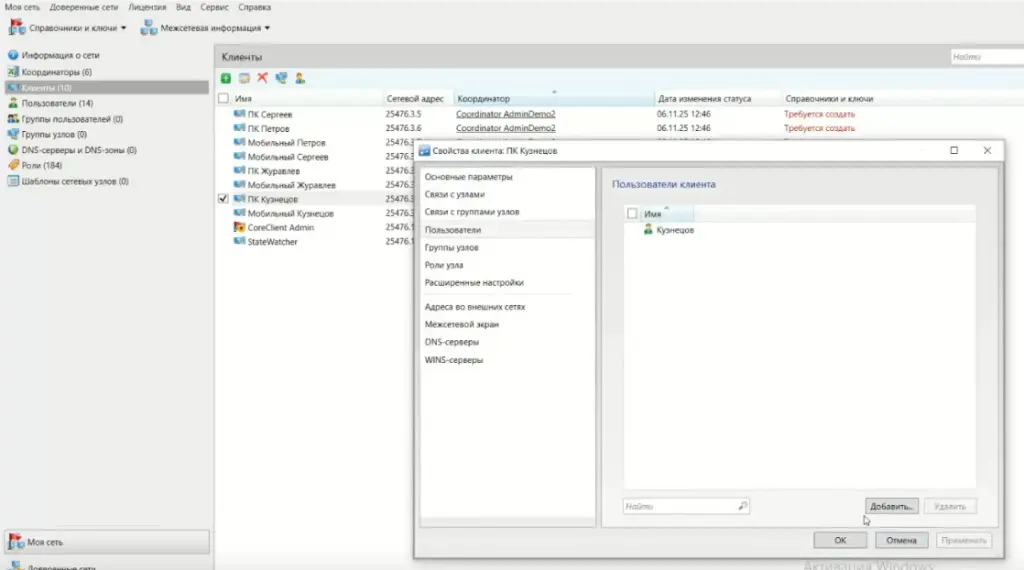The width and height of the screenshot is (1024, 570).
Task: Click the green add client icon
Action: tap(226, 78)
